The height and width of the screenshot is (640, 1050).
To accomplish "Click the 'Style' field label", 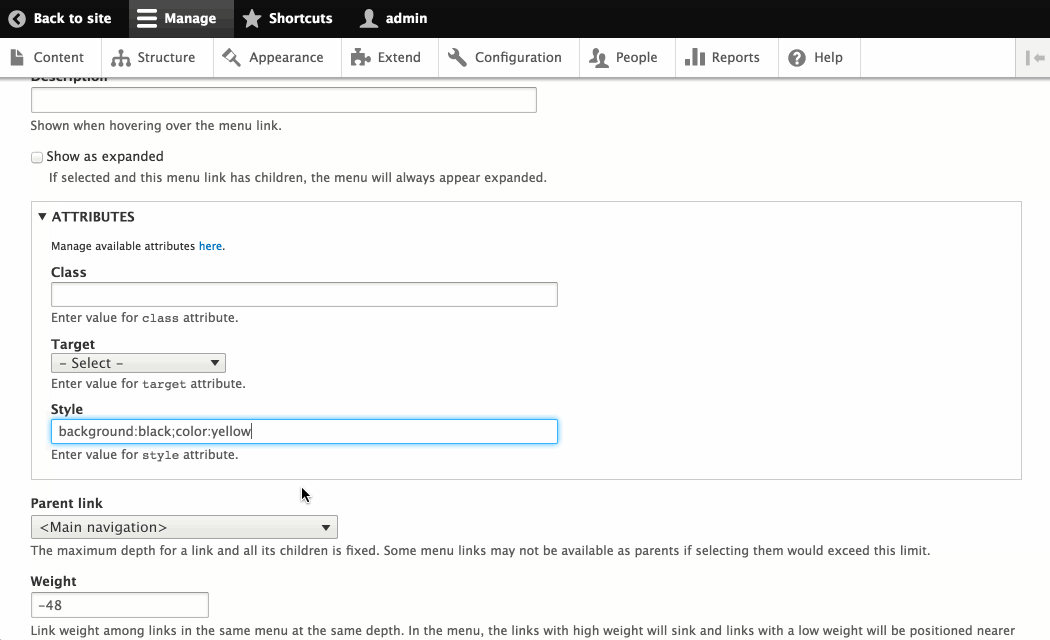I will coord(67,409).
